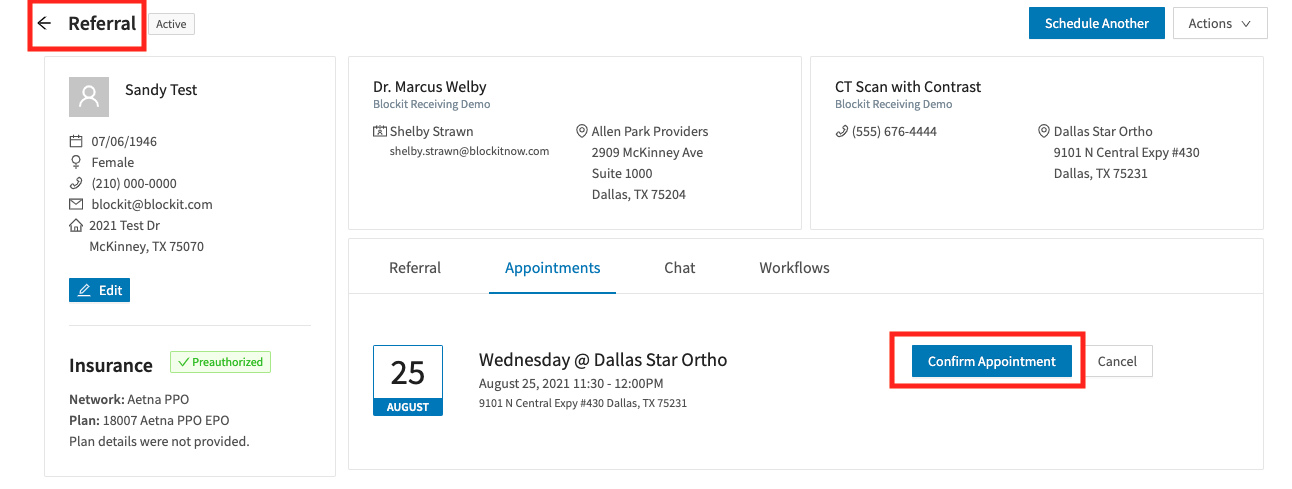Image resolution: width=1292 pixels, height=489 pixels.
Task: Click the Schedule Another button
Action: point(1097,23)
